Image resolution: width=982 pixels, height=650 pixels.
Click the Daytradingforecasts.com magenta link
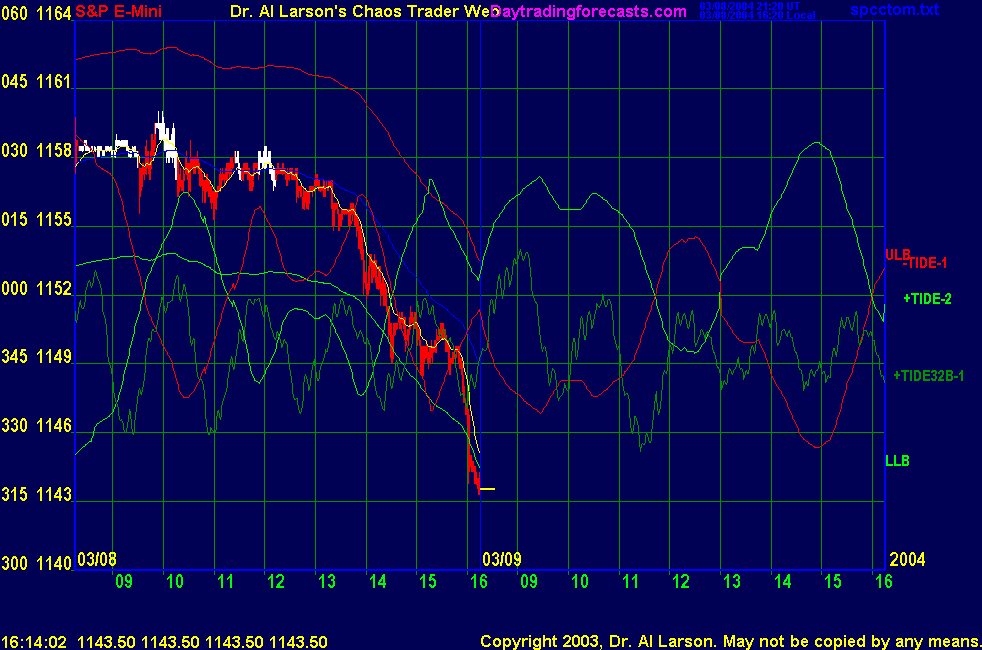590,11
